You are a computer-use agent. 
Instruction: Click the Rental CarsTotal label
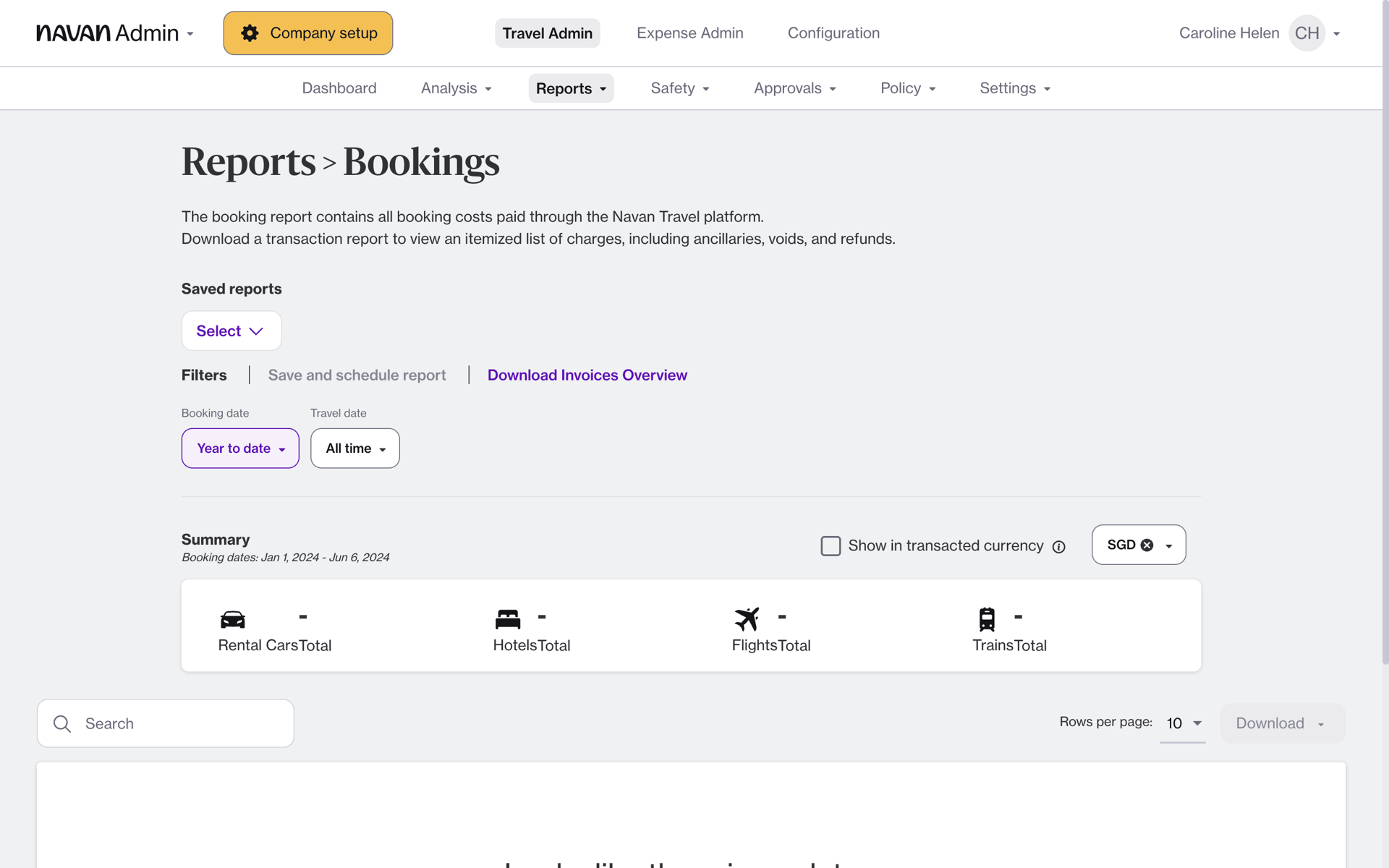click(275, 645)
